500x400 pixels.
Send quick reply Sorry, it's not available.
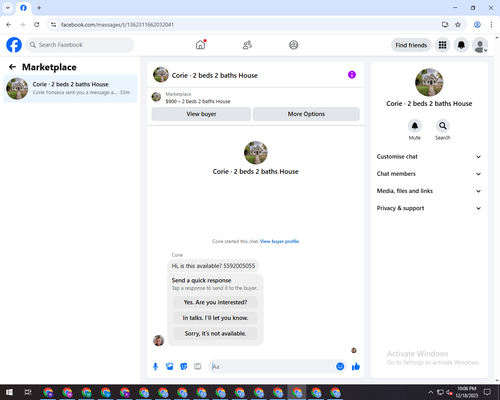[x=215, y=333]
